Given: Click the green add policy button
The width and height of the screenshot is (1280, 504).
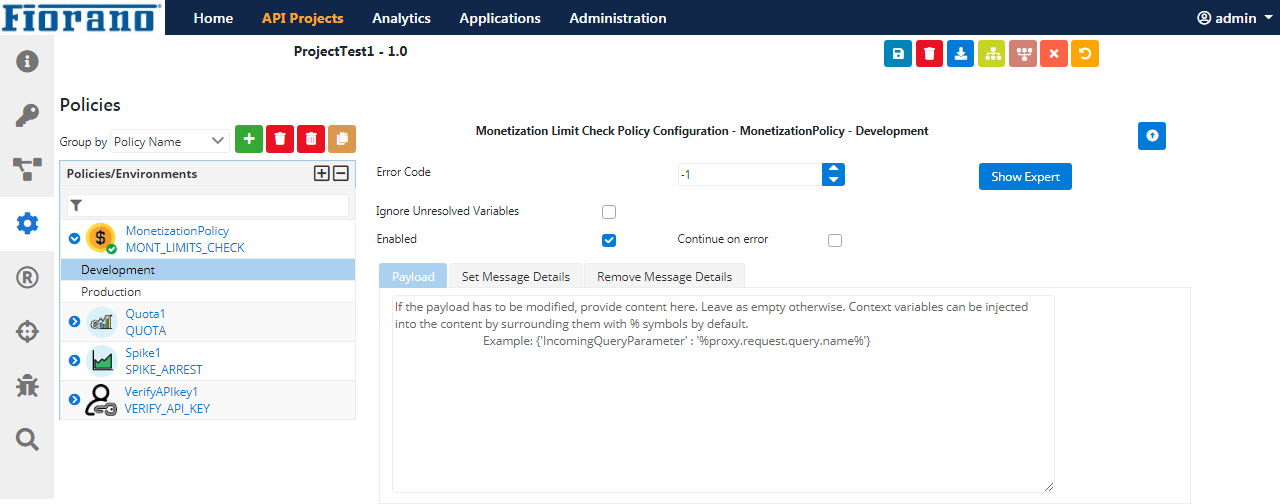Looking at the screenshot, I should tap(249, 140).
